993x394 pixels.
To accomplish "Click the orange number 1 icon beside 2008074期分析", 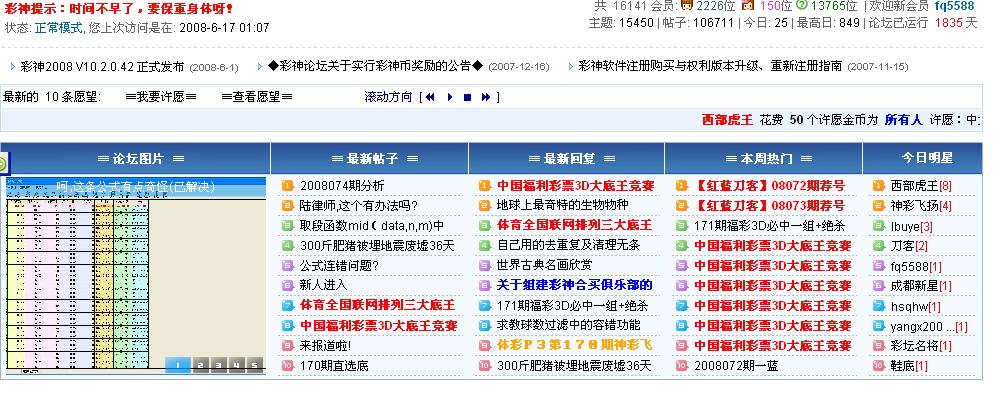I will [288, 186].
